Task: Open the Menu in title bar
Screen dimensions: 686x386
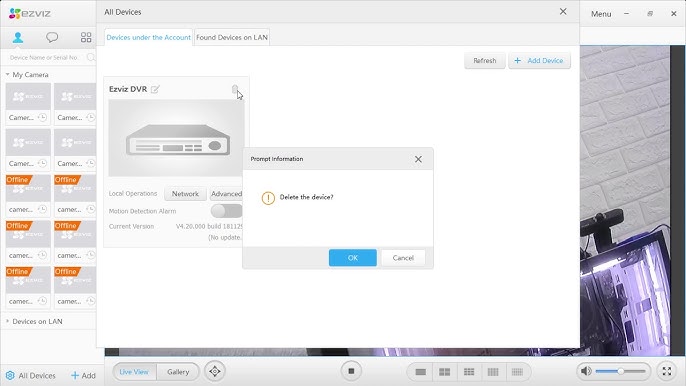Action: click(x=601, y=14)
